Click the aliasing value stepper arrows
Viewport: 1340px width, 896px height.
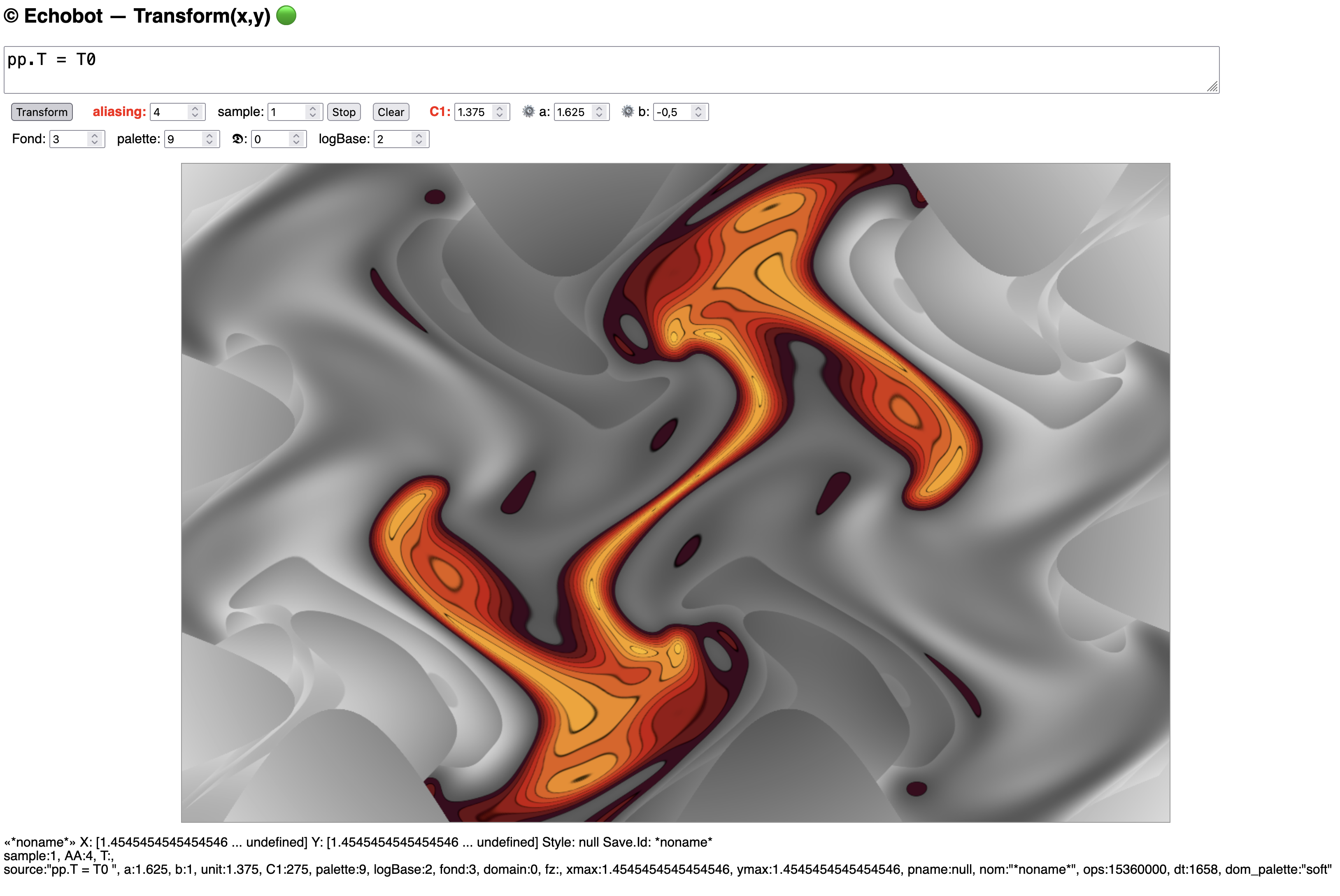coord(195,112)
